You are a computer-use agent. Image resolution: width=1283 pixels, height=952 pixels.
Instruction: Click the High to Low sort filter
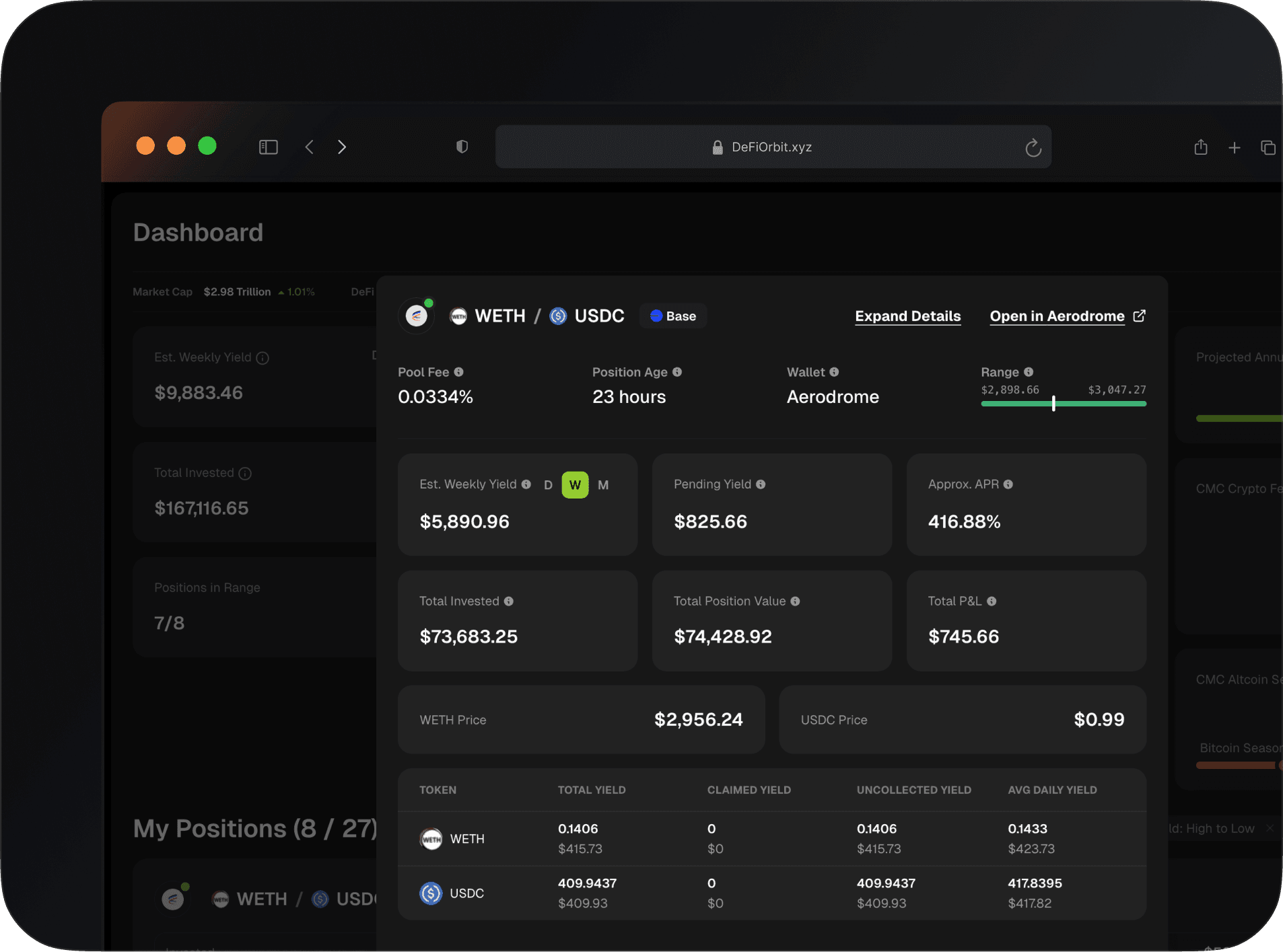1220,829
